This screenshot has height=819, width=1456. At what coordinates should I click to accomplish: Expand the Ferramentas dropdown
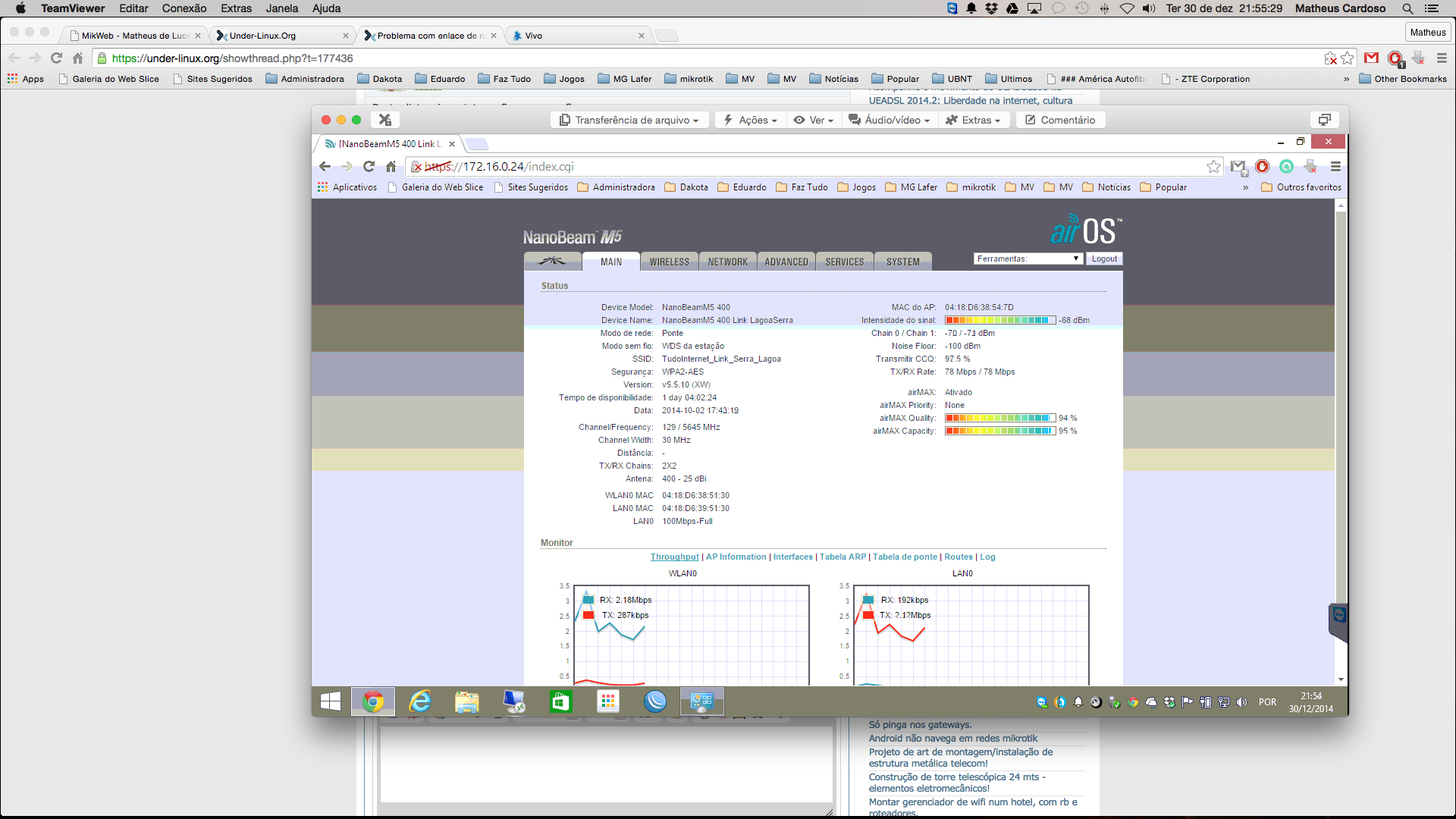(1028, 259)
